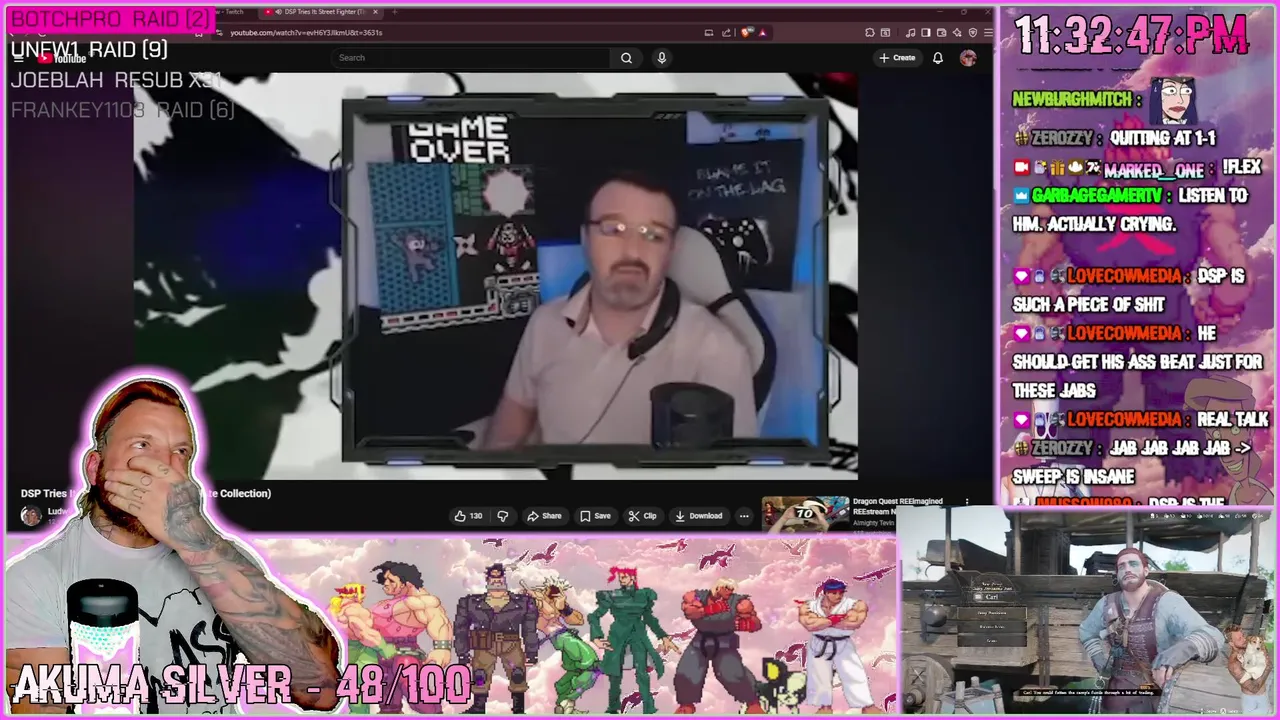Share the DSP video
Viewport: 1280px width, 720px height.
[545, 516]
